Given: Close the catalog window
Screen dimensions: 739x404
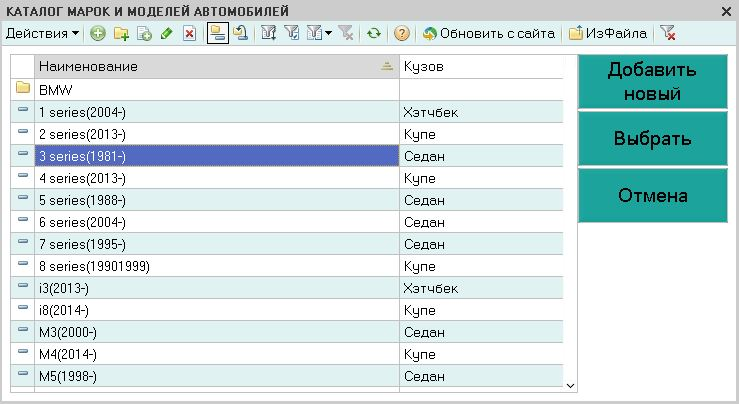Looking at the screenshot, I should 726,11.
